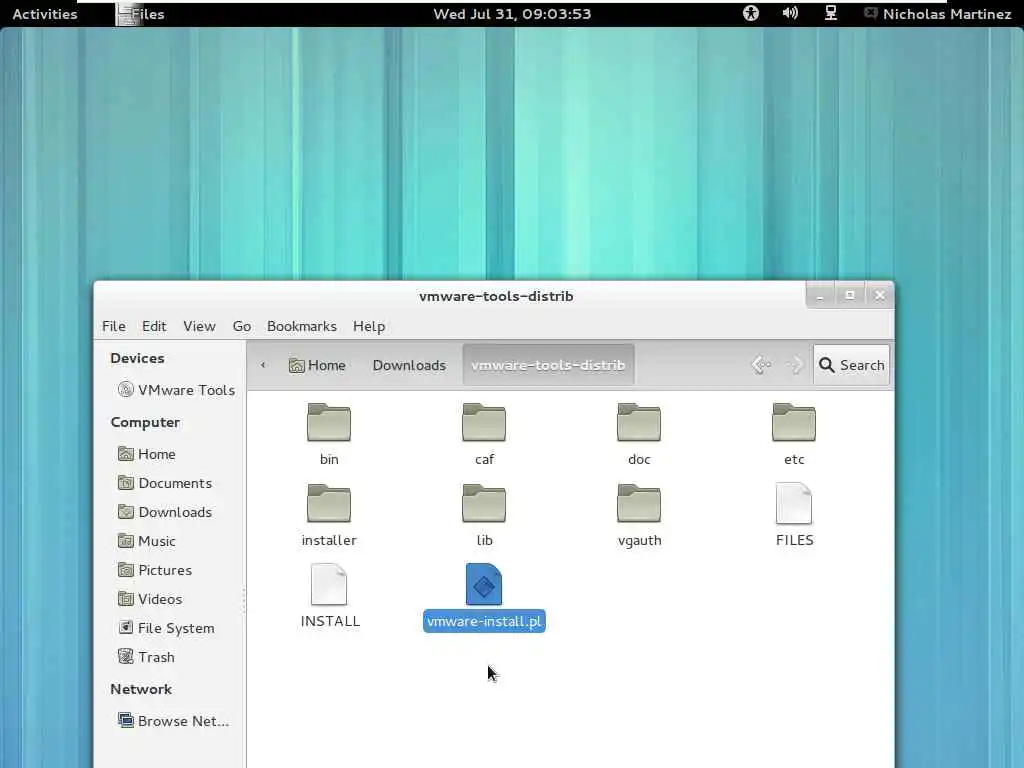The height and width of the screenshot is (768, 1024).
Task: Click the Trash label in sidebar
Action: pyautogui.click(x=156, y=657)
